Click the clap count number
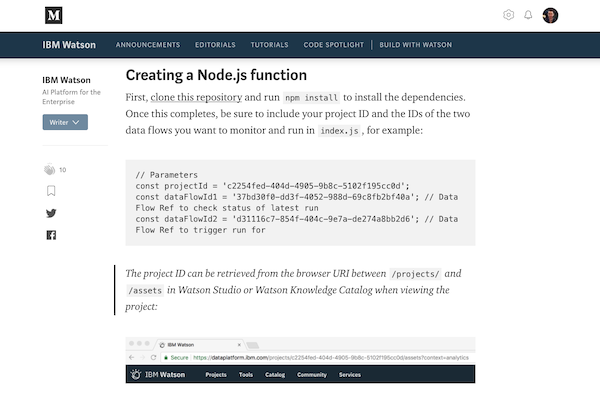This screenshot has width=600, height=401. click(63, 170)
